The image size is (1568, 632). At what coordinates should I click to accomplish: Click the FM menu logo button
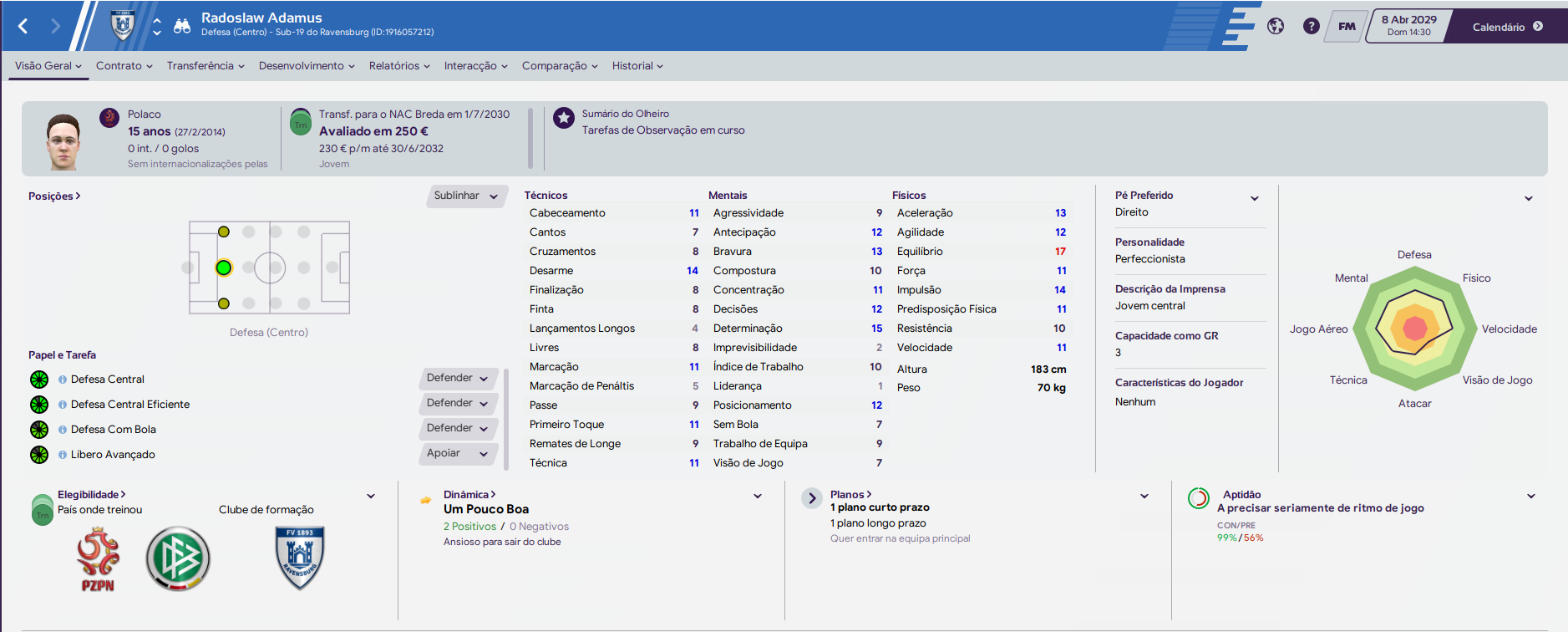[1347, 26]
